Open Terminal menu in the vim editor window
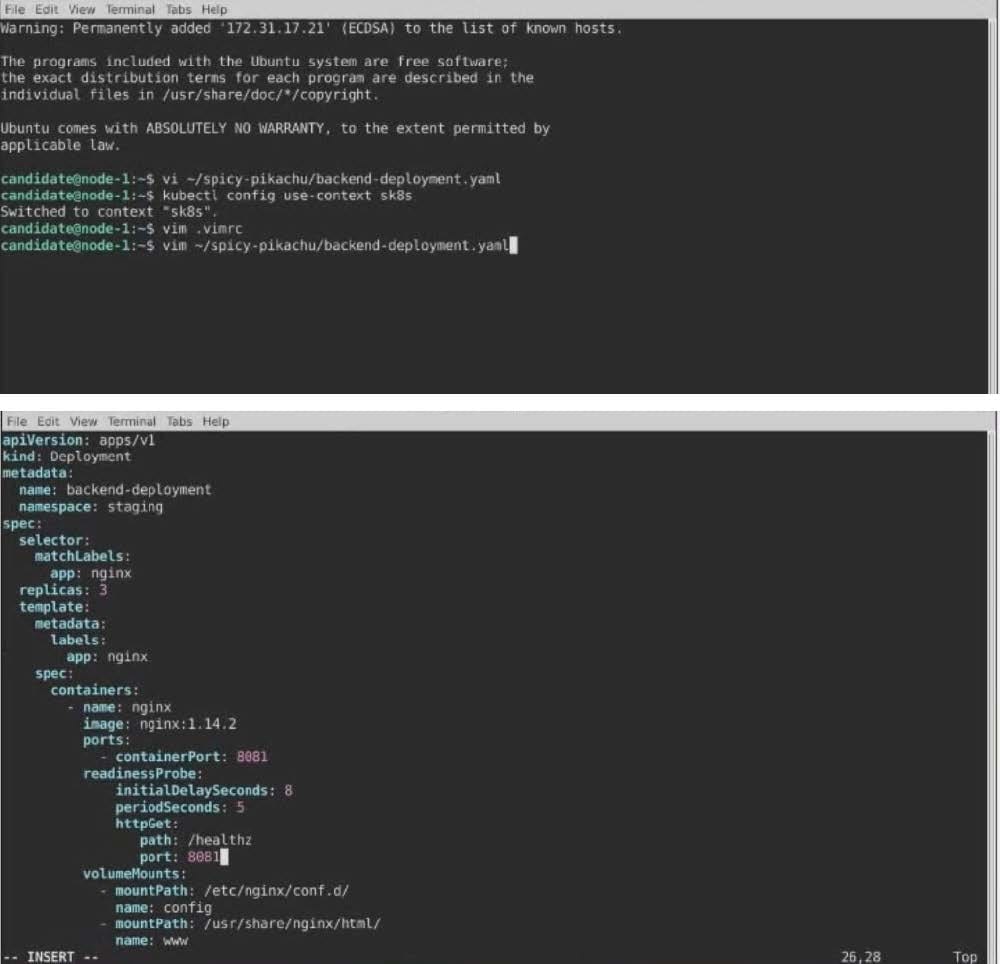 [131, 421]
